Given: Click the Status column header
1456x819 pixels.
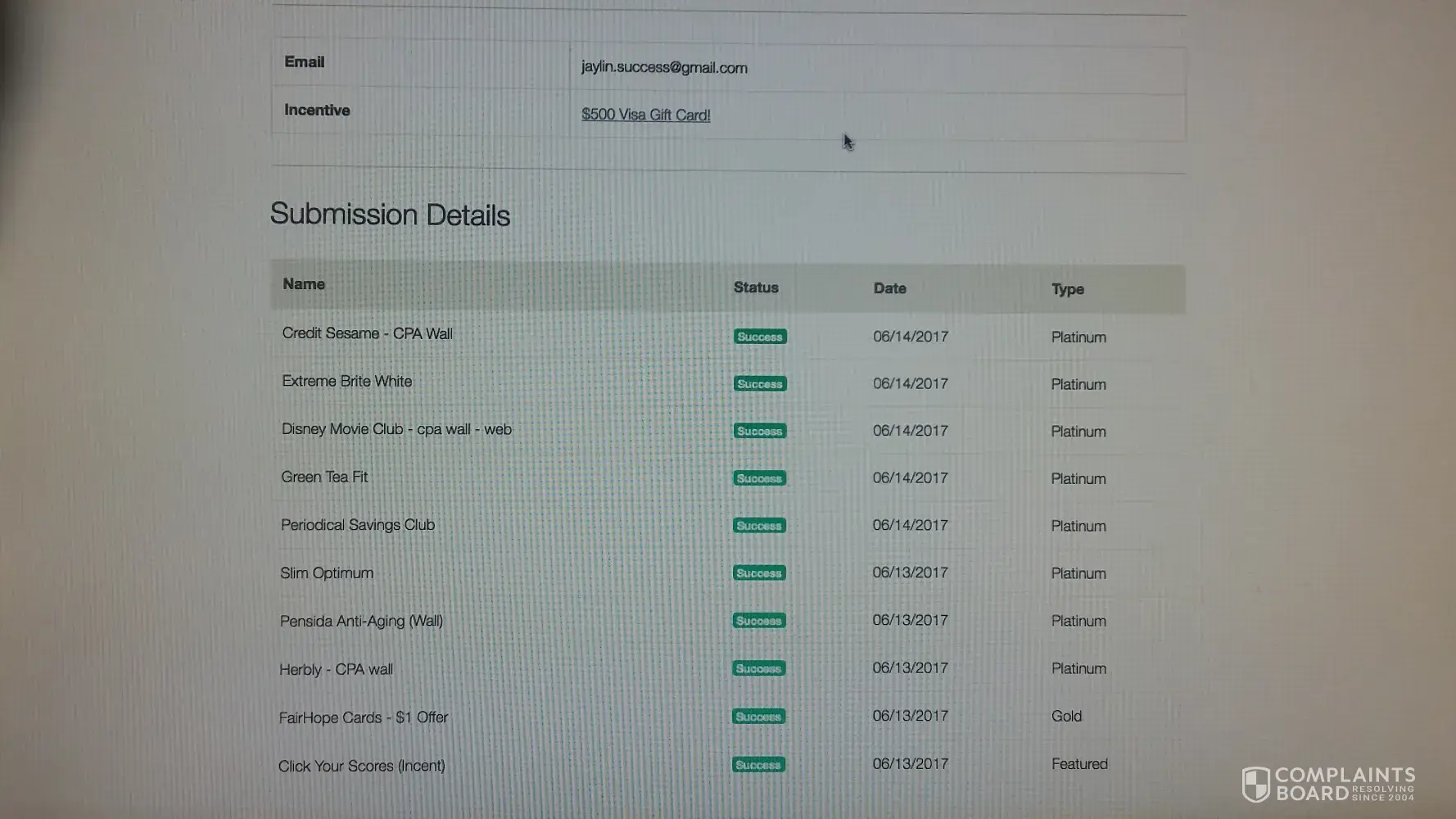Looking at the screenshot, I should coord(756,287).
